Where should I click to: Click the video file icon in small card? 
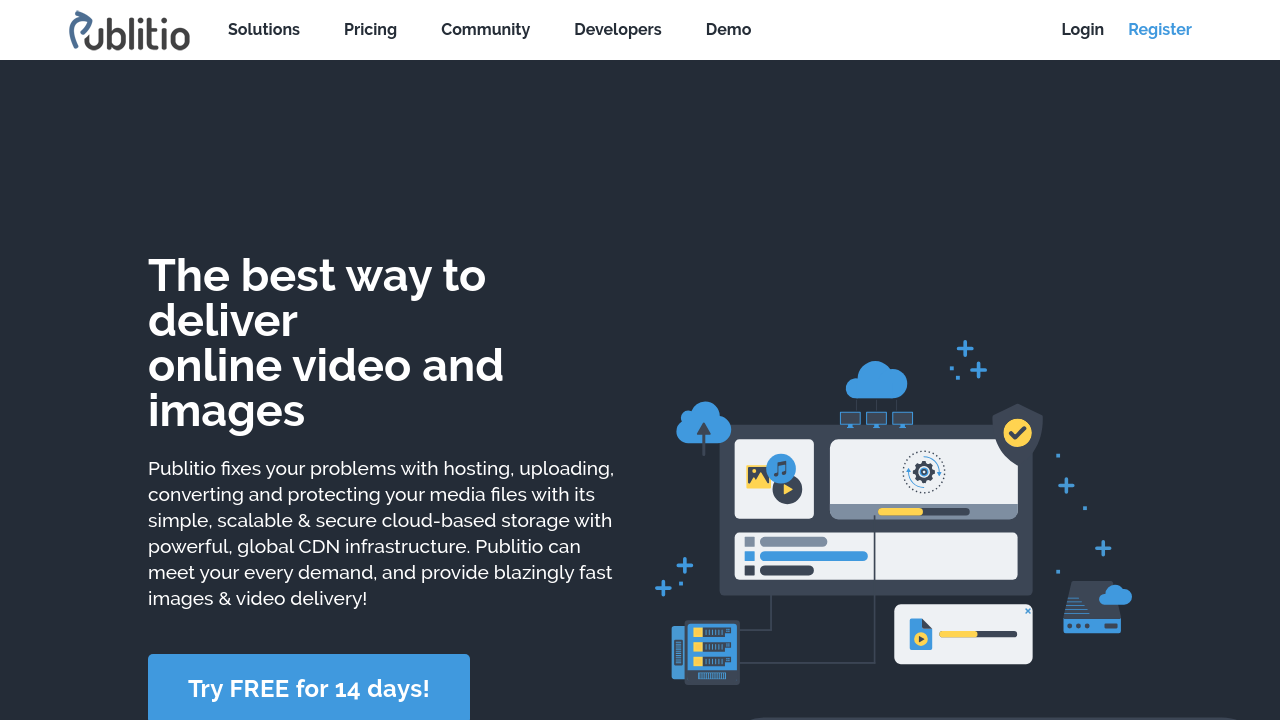(920, 634)
